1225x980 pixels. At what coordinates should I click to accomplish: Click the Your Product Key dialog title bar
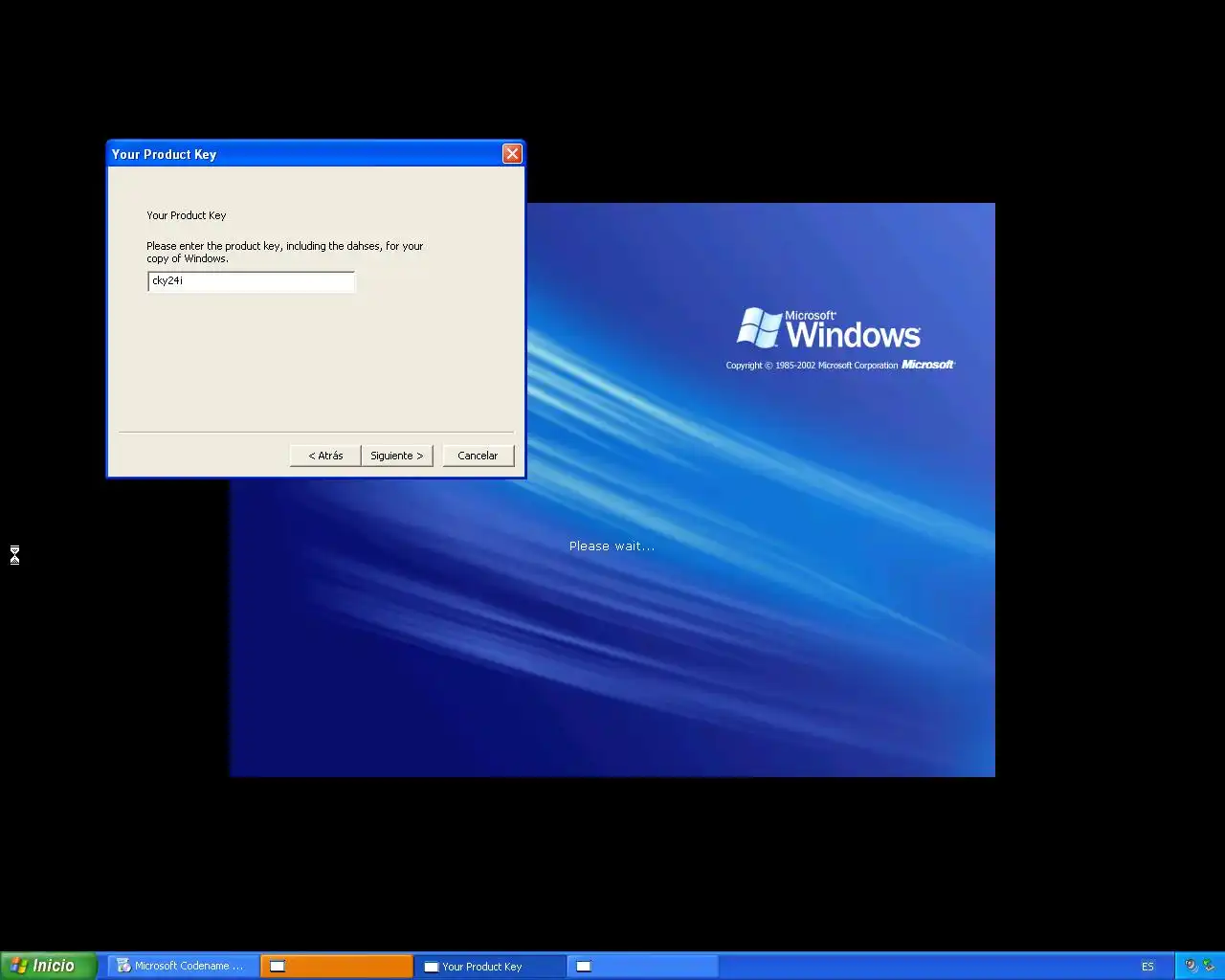tap(306, 154)
